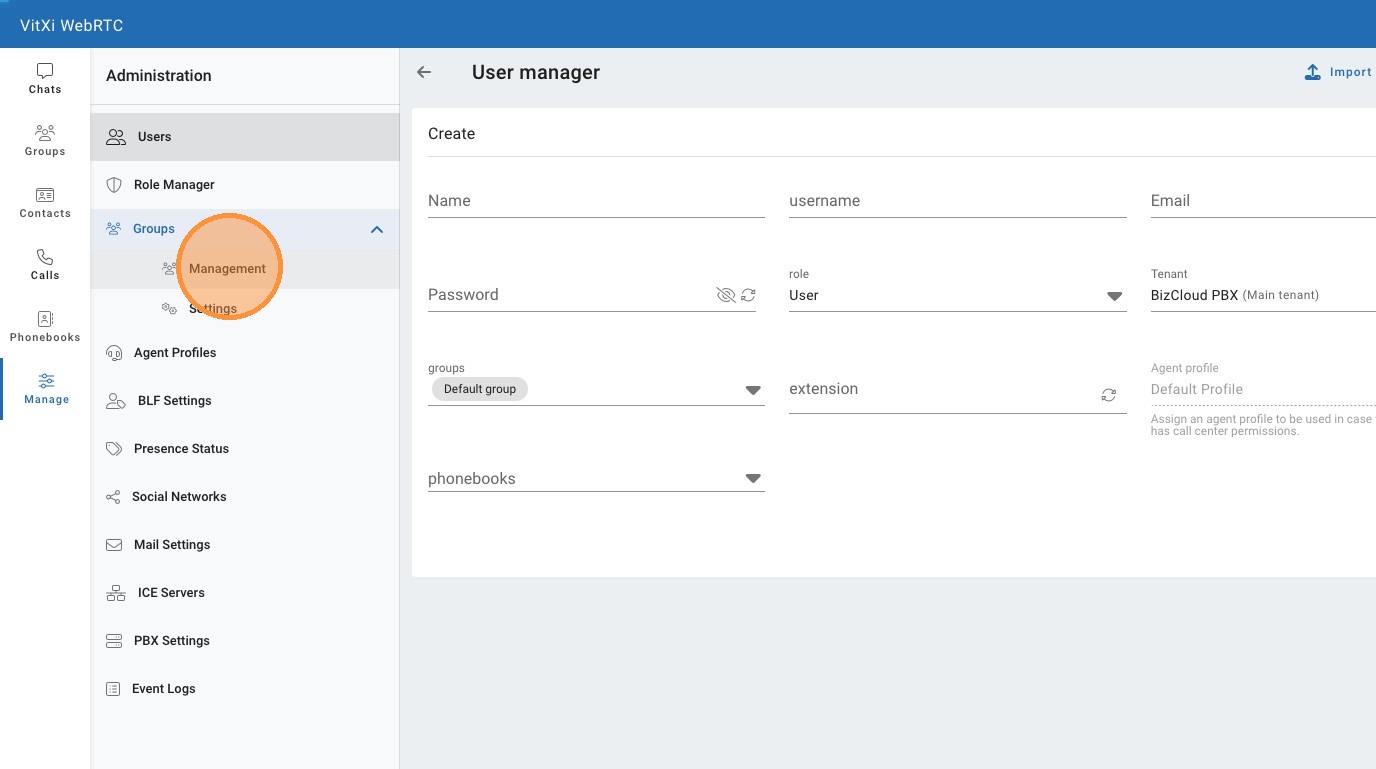1376x769 pixels.
Task: Click the back arrow beside User manager
Action: [x=424, y=72]
